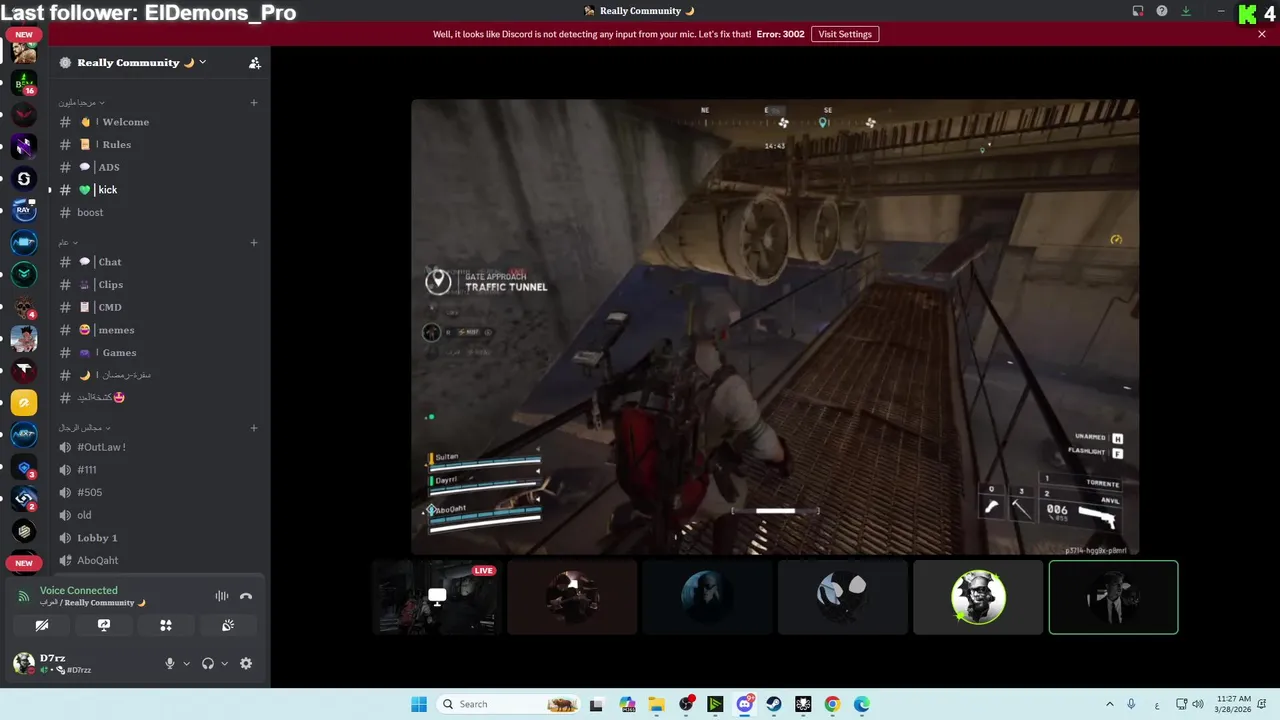Disconnect from voice with the hang-up icon
Image resolution: width=1280 pixels, height=720 pixels.
pyautogui.click(x=246, y=596)
